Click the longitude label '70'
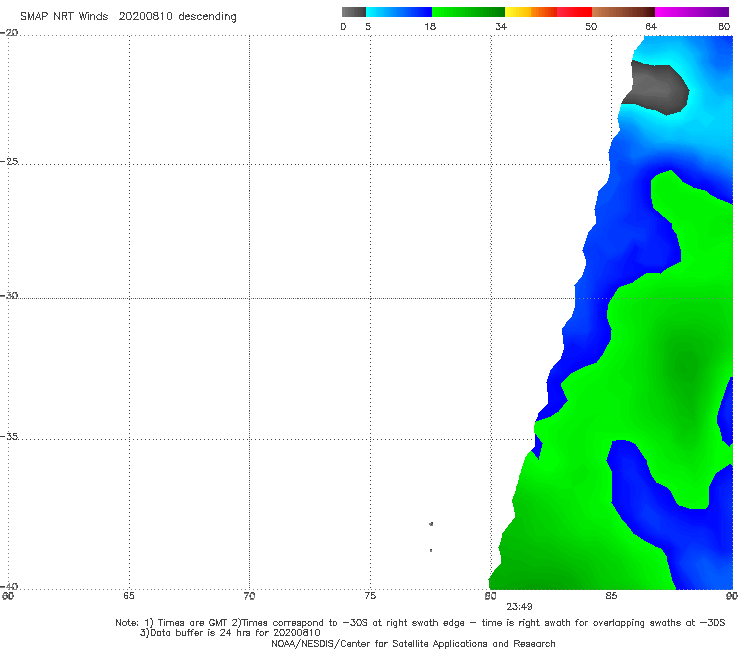740x650 pixels. (249, 596)
